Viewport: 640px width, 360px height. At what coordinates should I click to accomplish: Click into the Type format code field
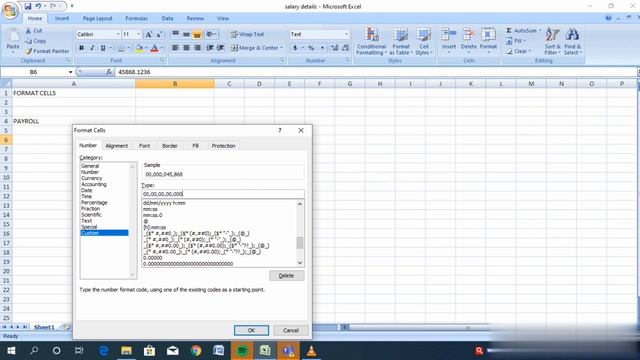pos(223,194)
